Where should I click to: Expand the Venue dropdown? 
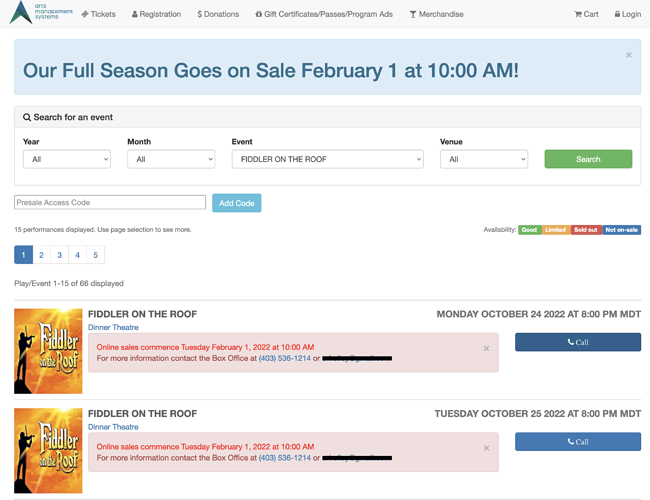[484, 159]
